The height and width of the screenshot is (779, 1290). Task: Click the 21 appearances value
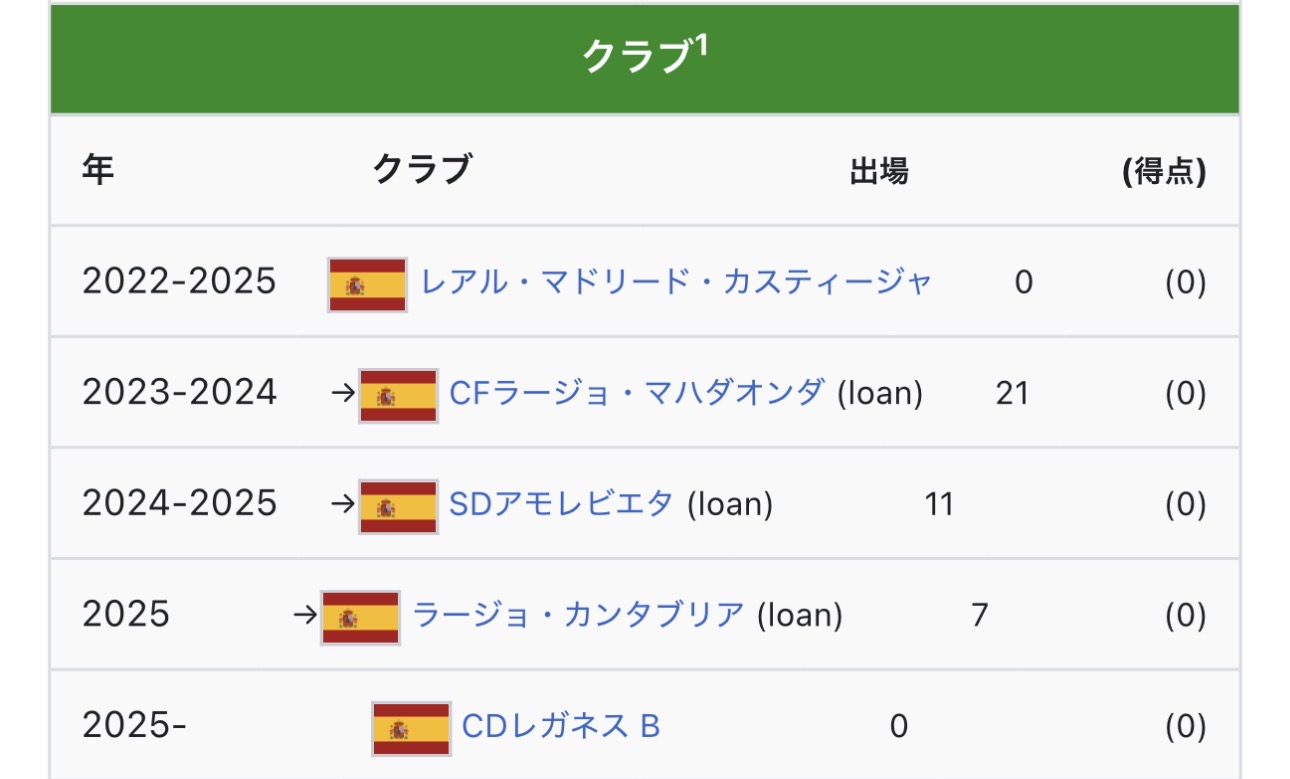click(x=1012, y=394)
